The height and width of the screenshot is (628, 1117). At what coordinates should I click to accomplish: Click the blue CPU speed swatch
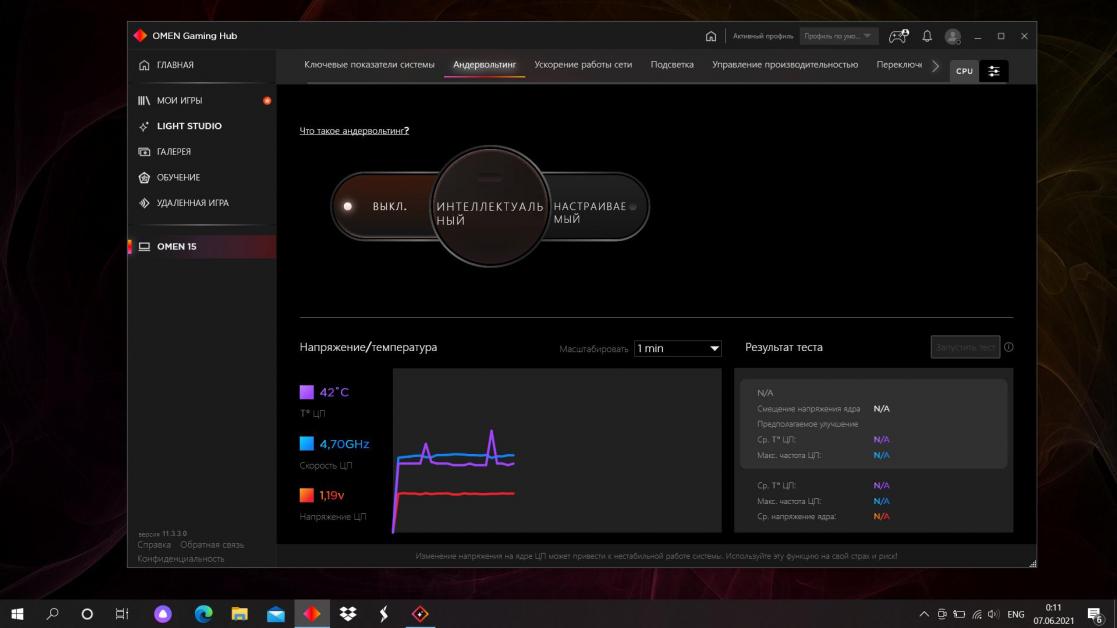(306, 444)
